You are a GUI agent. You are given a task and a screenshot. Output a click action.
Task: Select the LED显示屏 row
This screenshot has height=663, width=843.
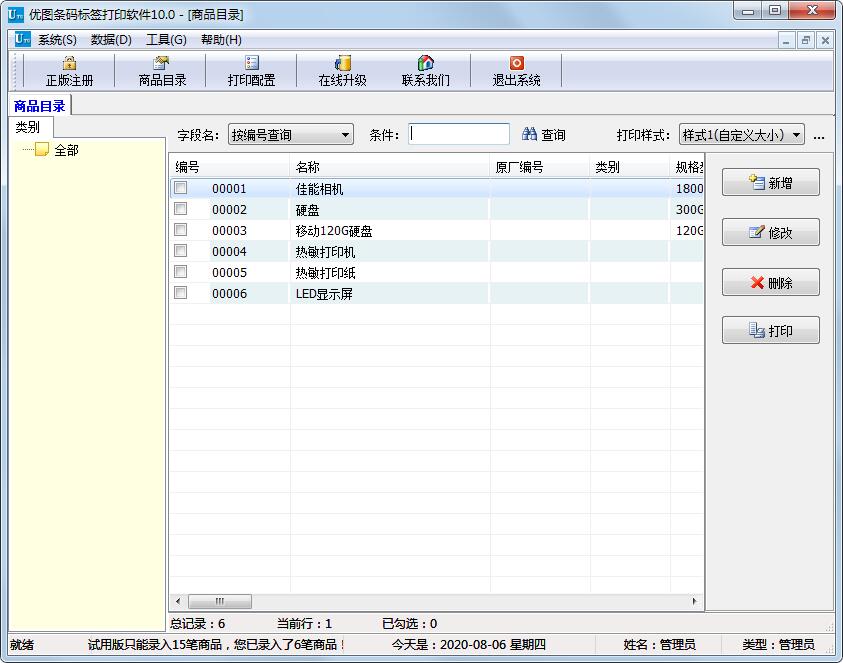(x=437, y=294)
